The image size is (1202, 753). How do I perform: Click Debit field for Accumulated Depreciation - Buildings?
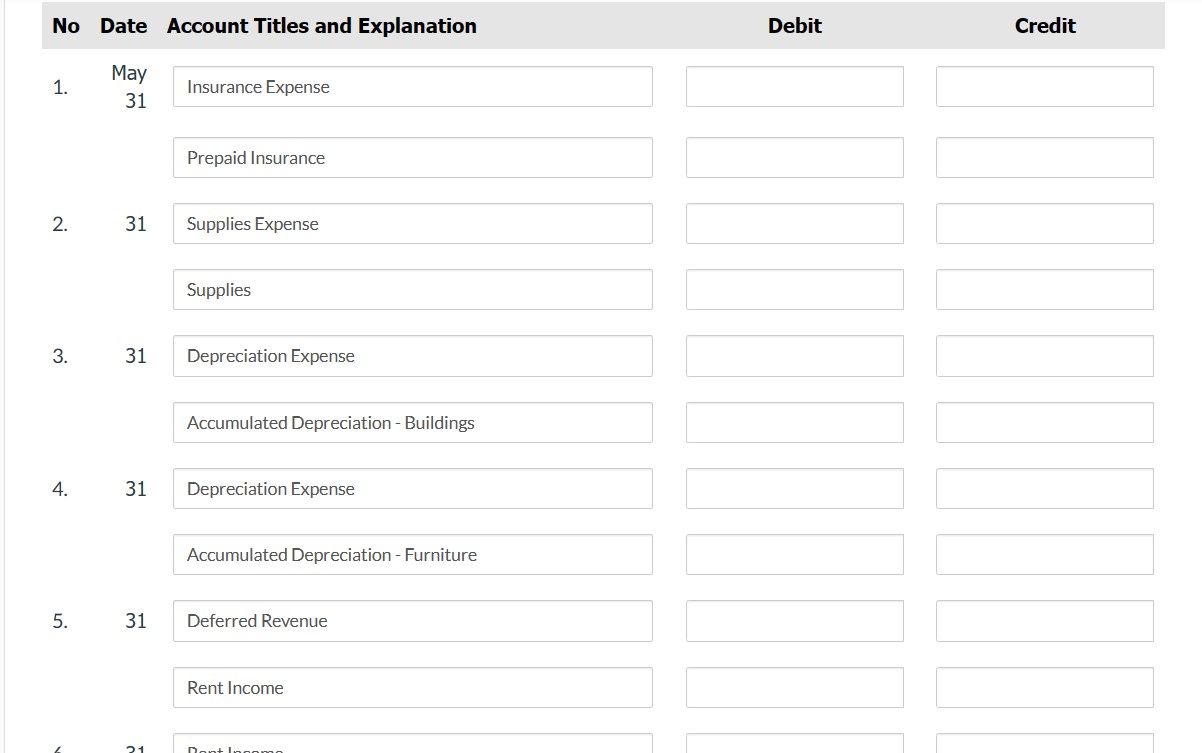pos(795,423)
